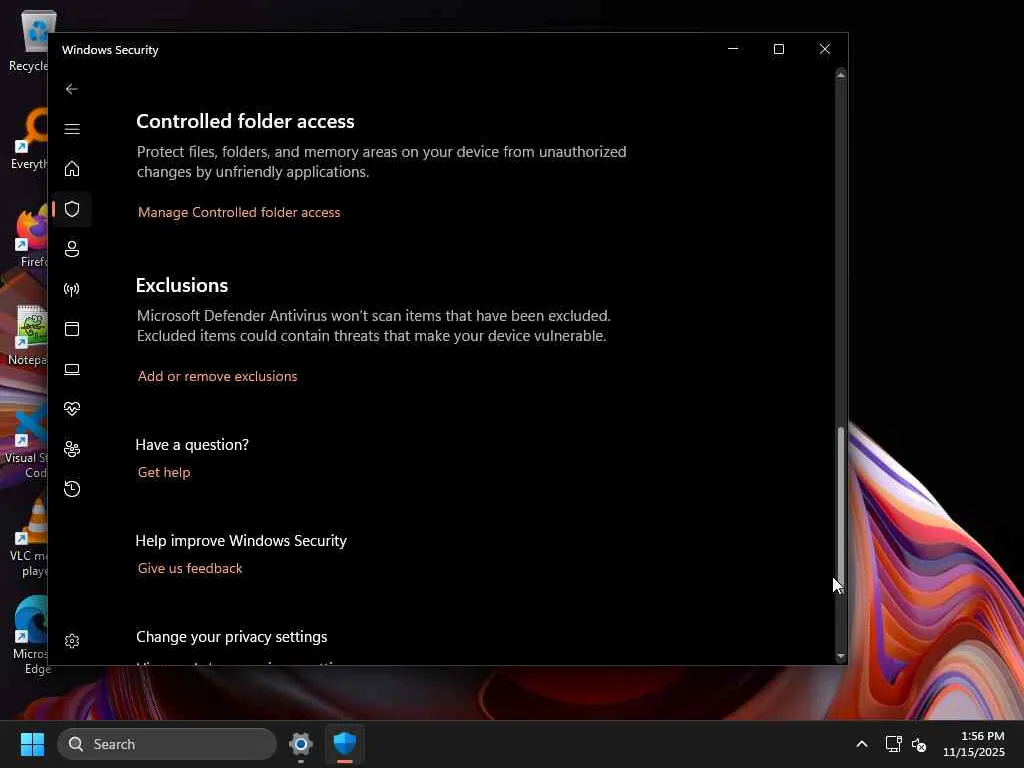Click the taskbar Search box

167,744
